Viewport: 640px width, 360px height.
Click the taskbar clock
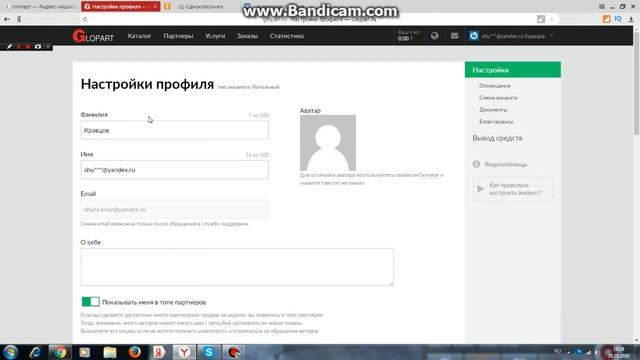coord(619,352)
